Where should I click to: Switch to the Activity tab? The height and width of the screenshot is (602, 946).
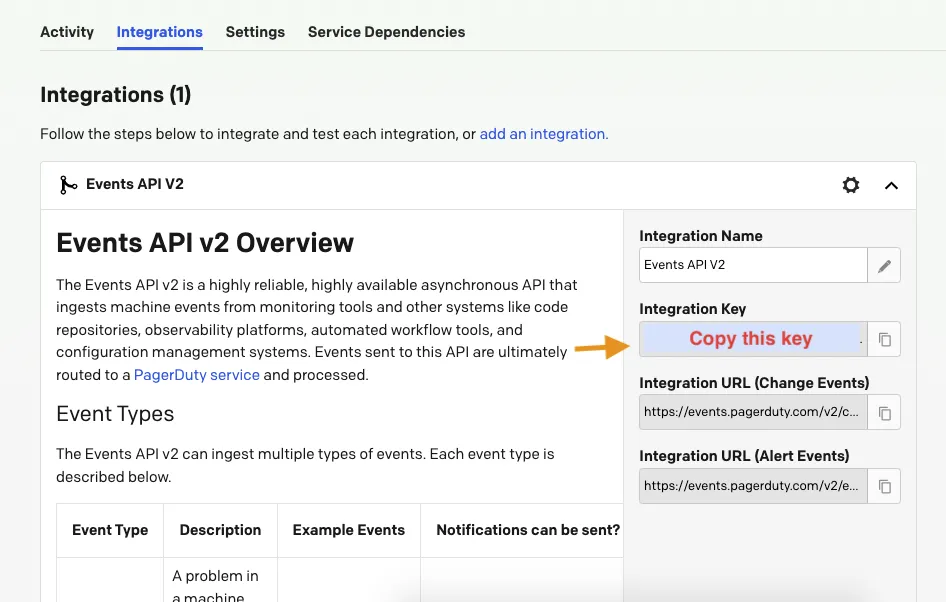(67, 32)
